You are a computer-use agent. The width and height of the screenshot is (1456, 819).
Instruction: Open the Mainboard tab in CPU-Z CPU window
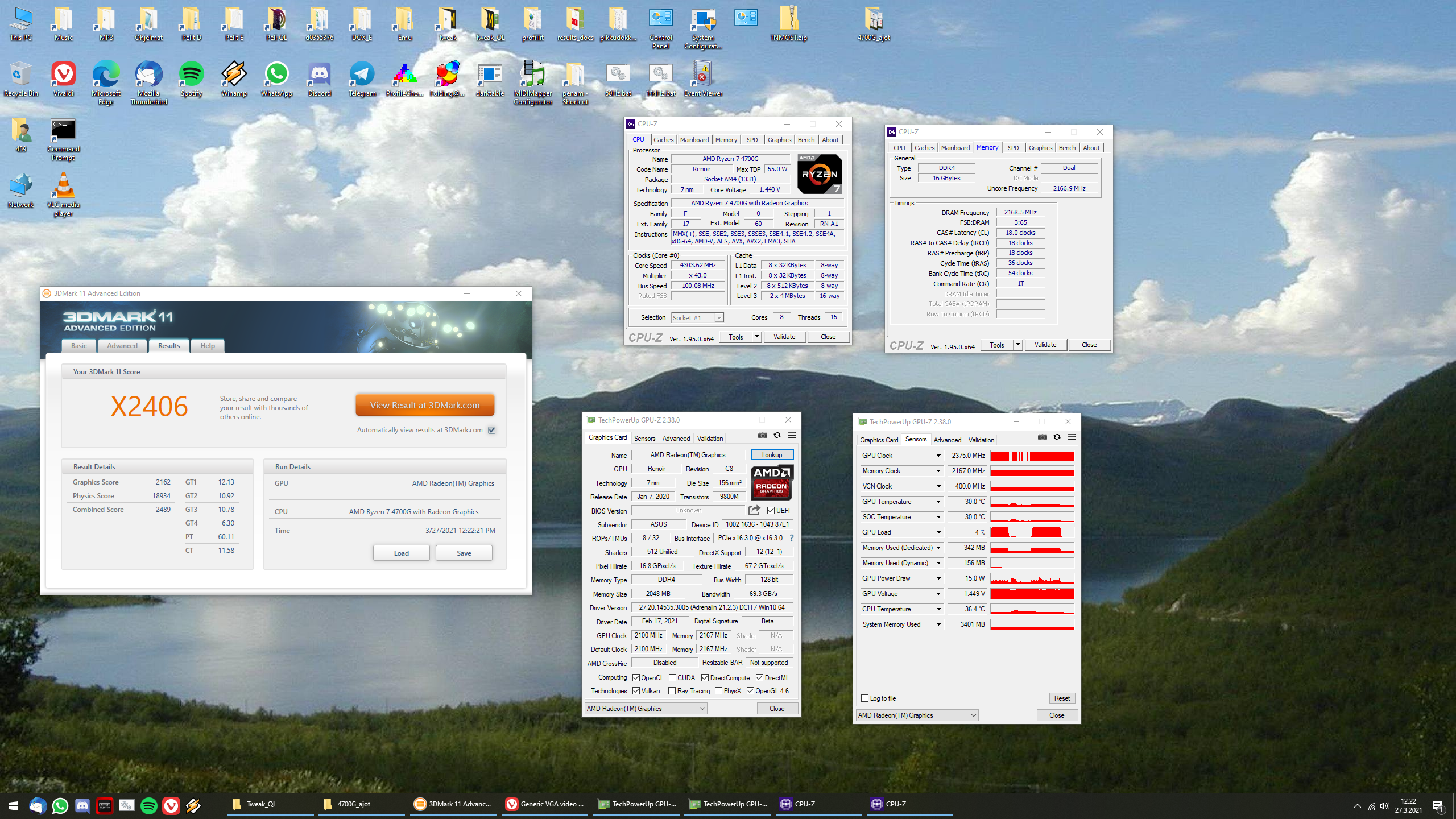click(x=694, y=140)
